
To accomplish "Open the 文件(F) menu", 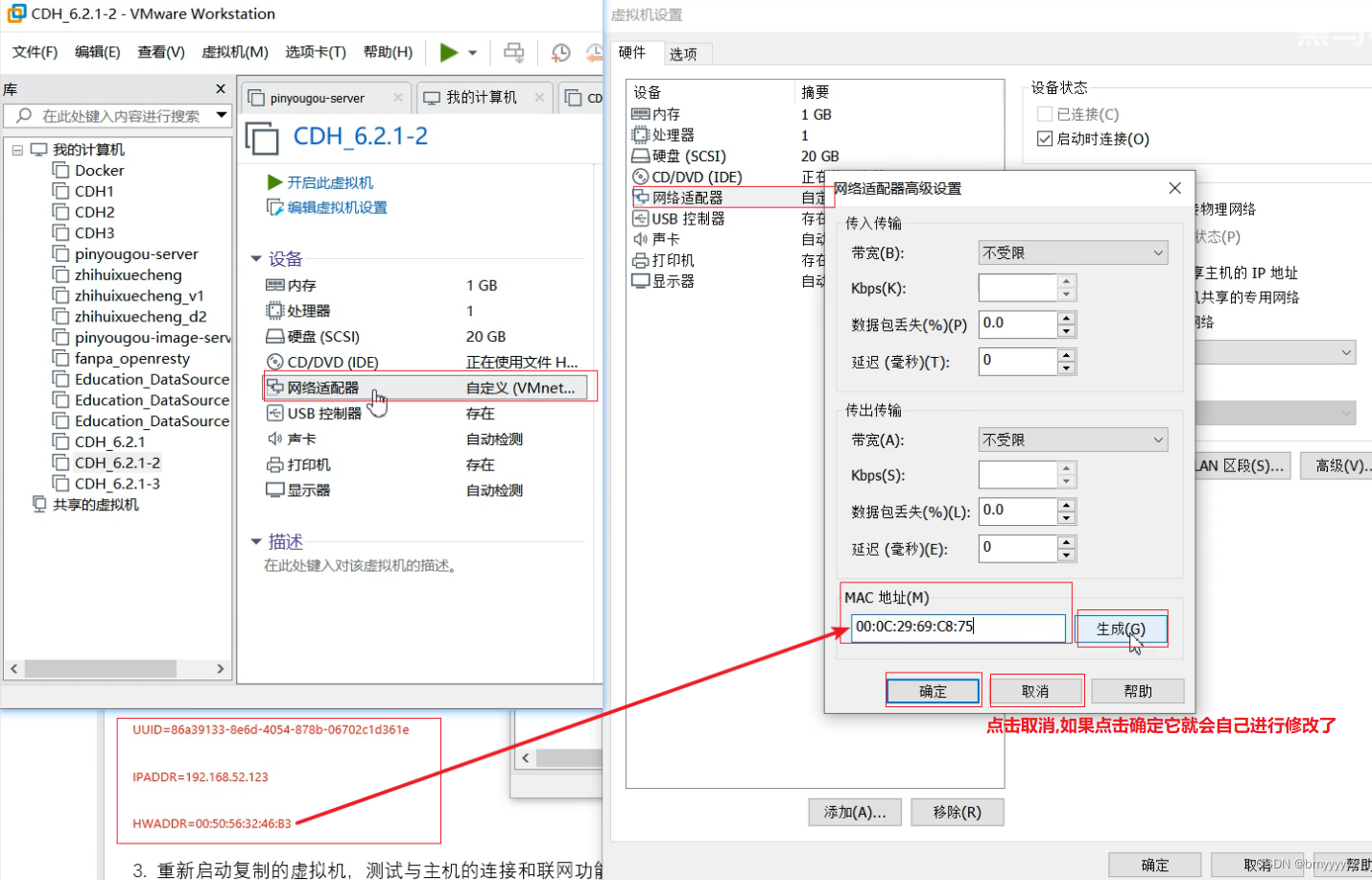I will [x=35, y=52].
